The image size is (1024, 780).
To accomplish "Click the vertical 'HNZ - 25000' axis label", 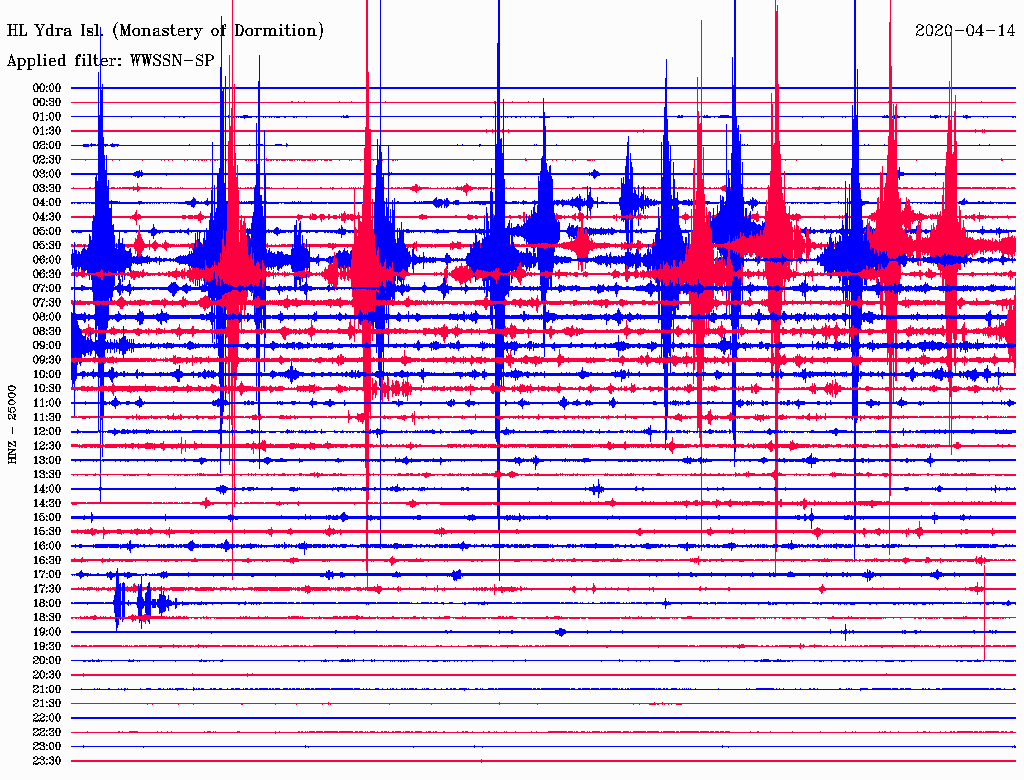I will pos(13,424).
